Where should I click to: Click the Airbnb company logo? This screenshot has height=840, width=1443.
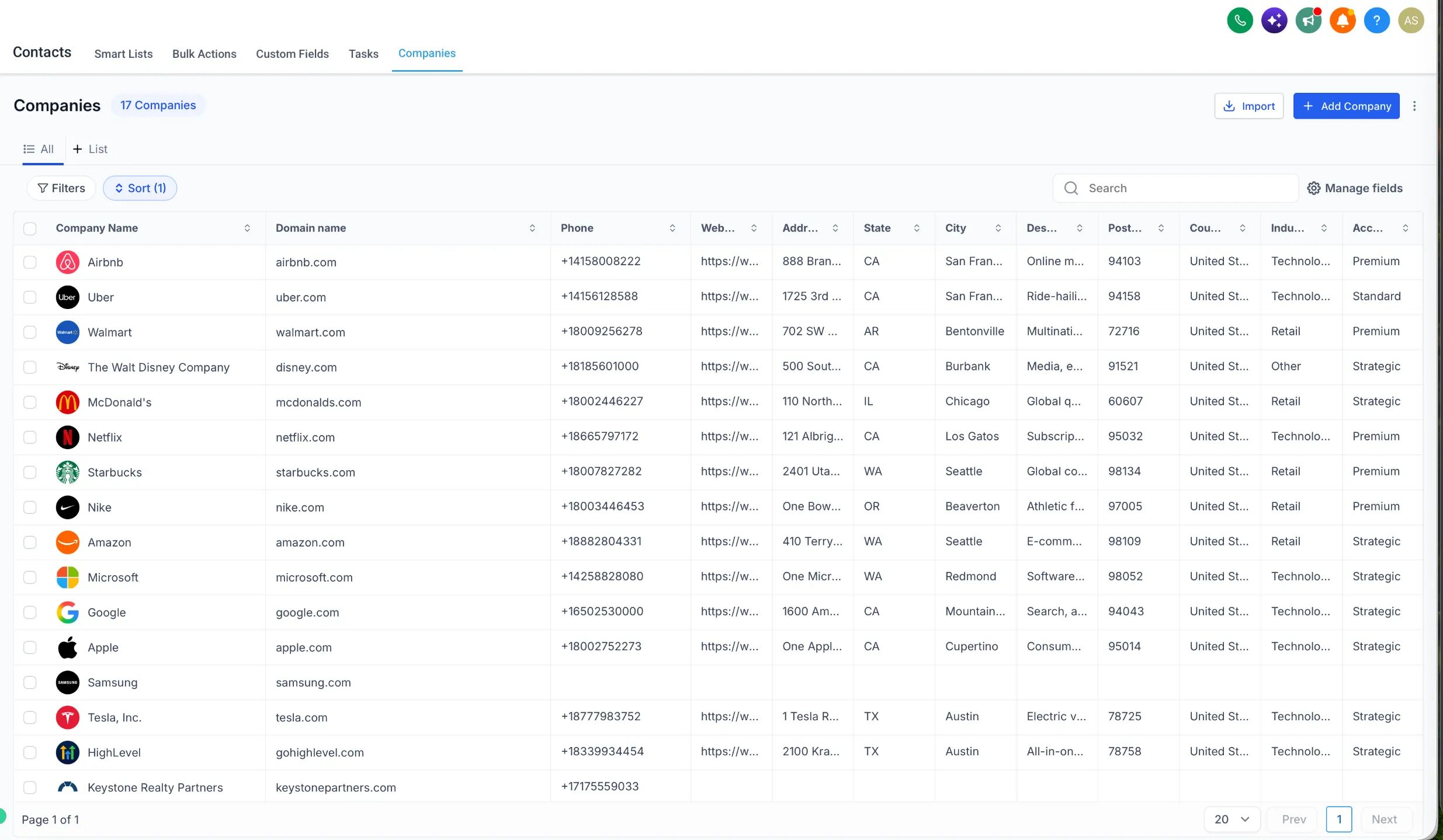click(68, 262)
